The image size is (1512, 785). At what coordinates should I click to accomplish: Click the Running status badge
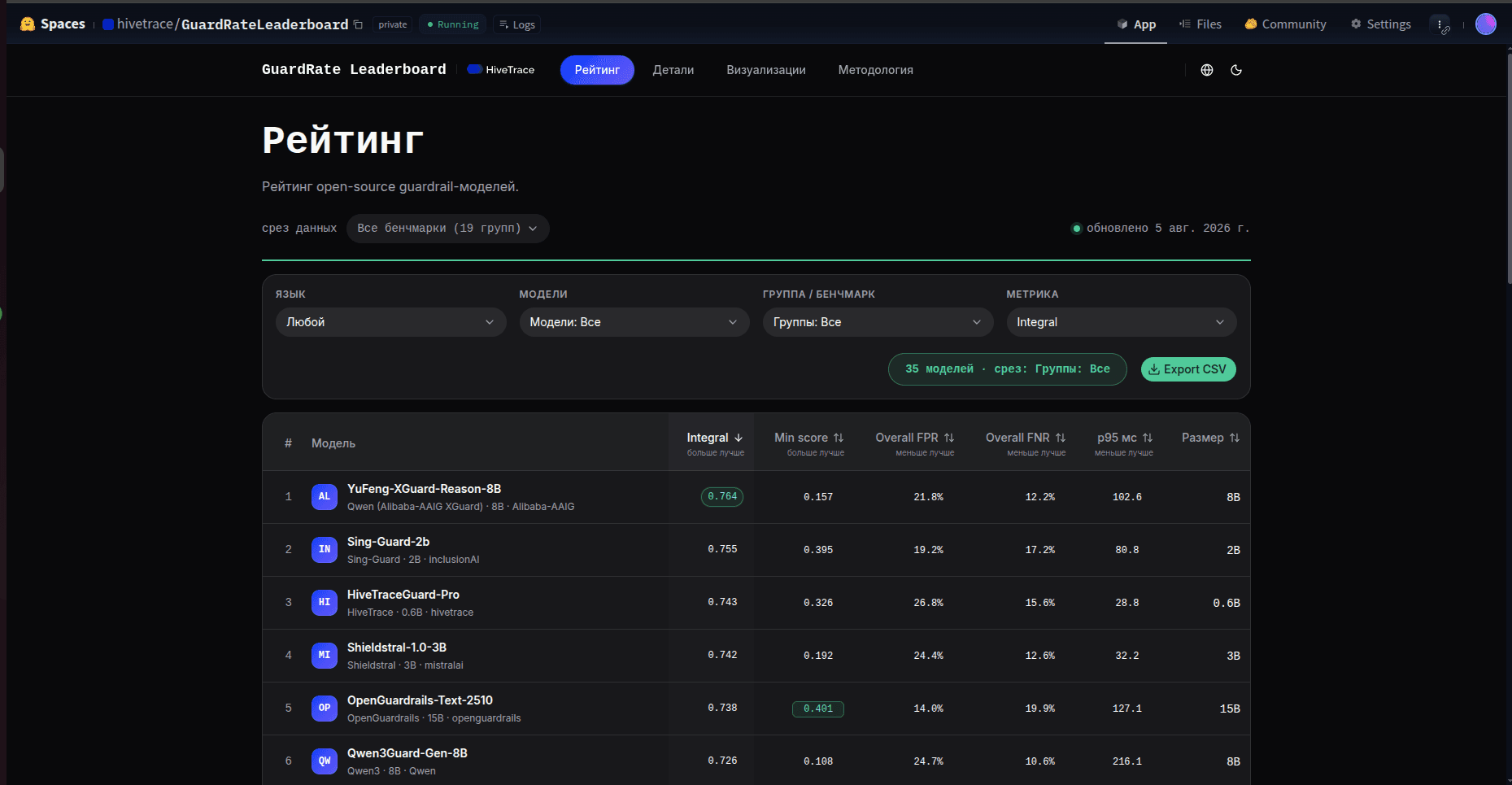(453, 24)
